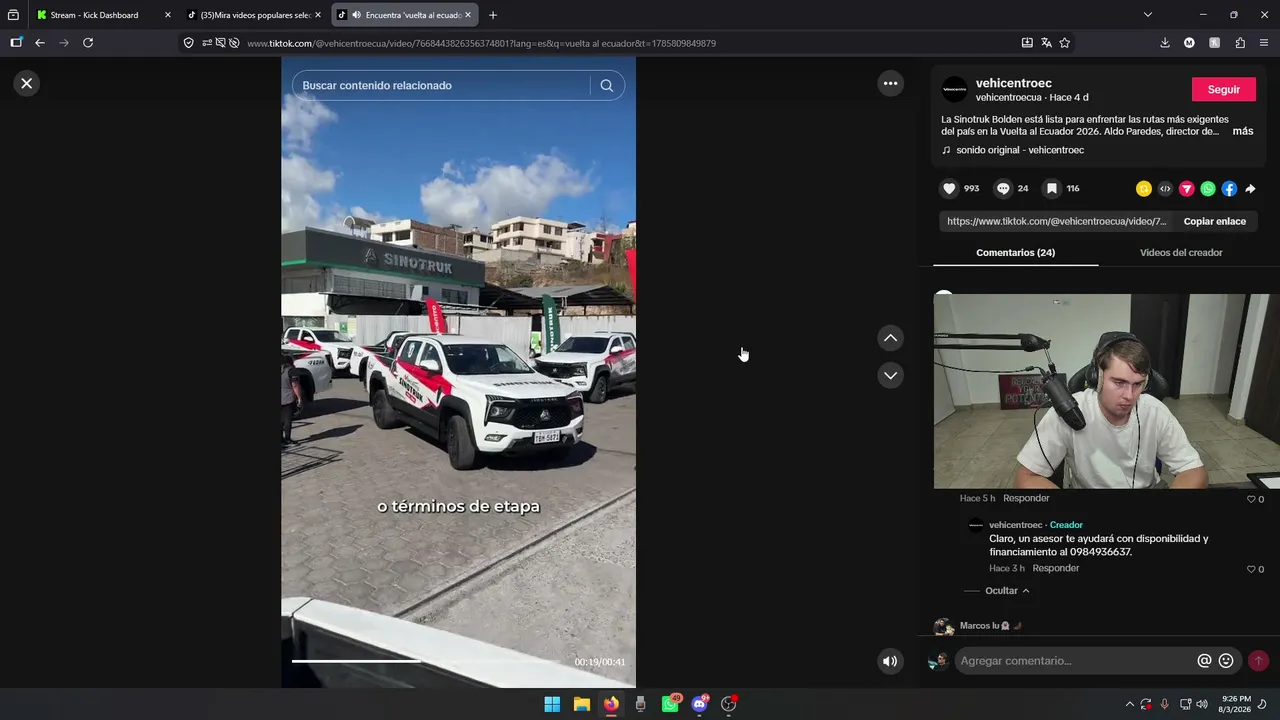The width and height of the screenshot is (1280, 720).
Task: Switch to 'Comentarios (24)' tab
Action: click(x=1015, y=253)
